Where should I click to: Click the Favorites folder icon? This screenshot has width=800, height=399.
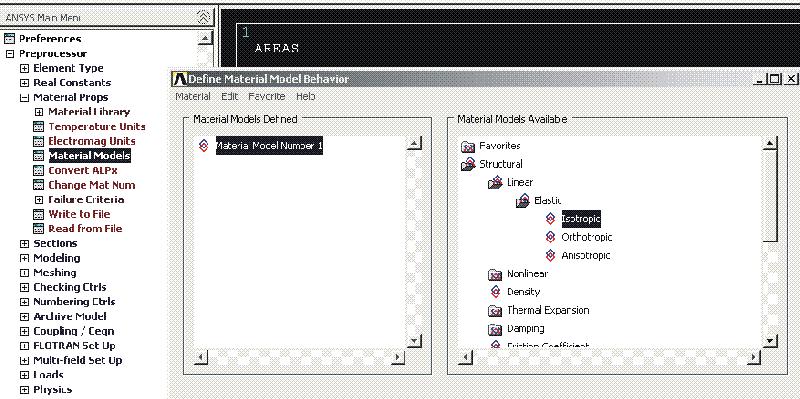[468, 146]
